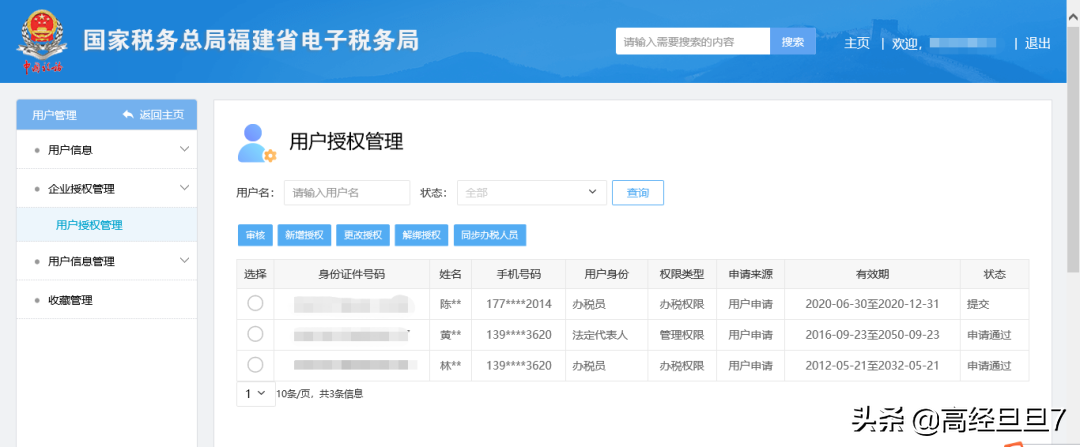Open the page number dropdown
The height and width of the screenshot is (447, 1080).
(256, 393)
